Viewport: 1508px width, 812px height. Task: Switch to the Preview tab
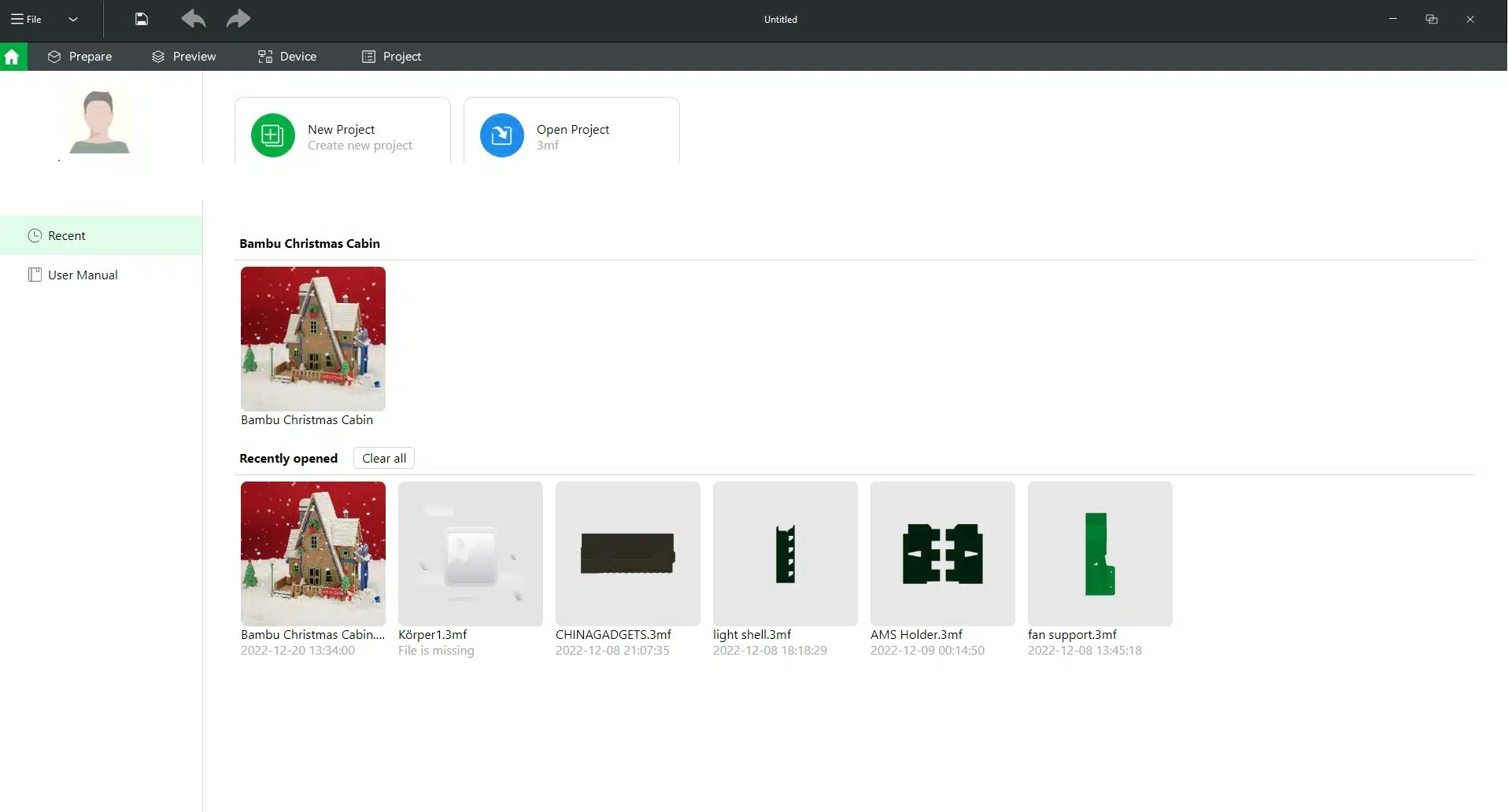(184, 57)
